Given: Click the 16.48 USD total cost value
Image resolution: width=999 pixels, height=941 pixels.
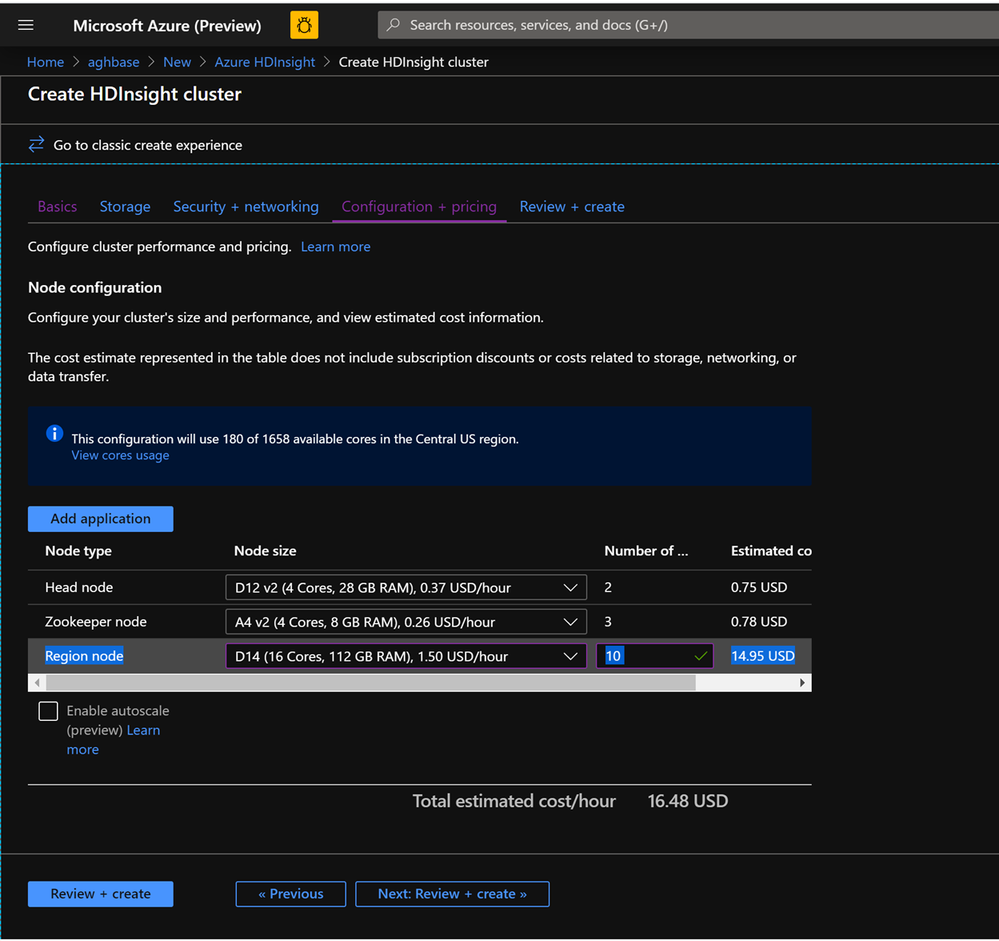Looking at the screenshot, I should (687, 801).
